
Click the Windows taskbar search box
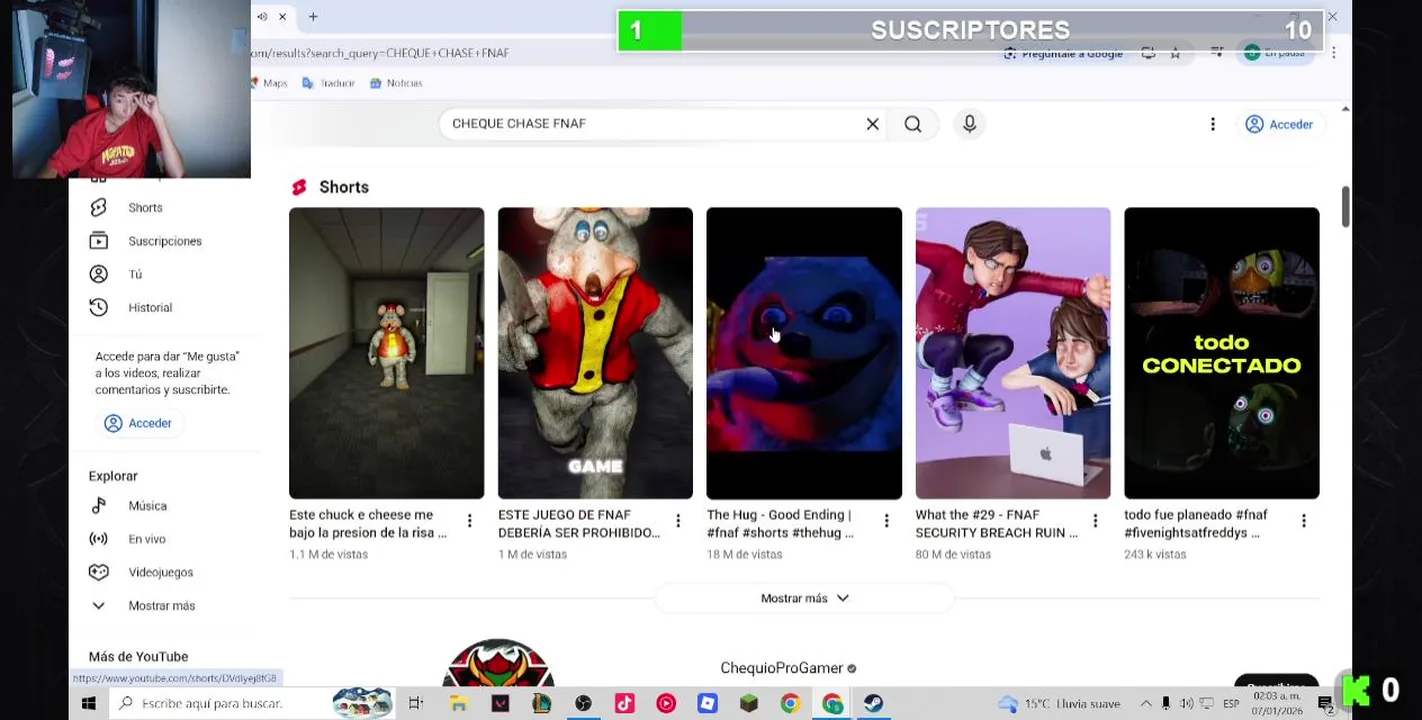(x=252, y=704)
